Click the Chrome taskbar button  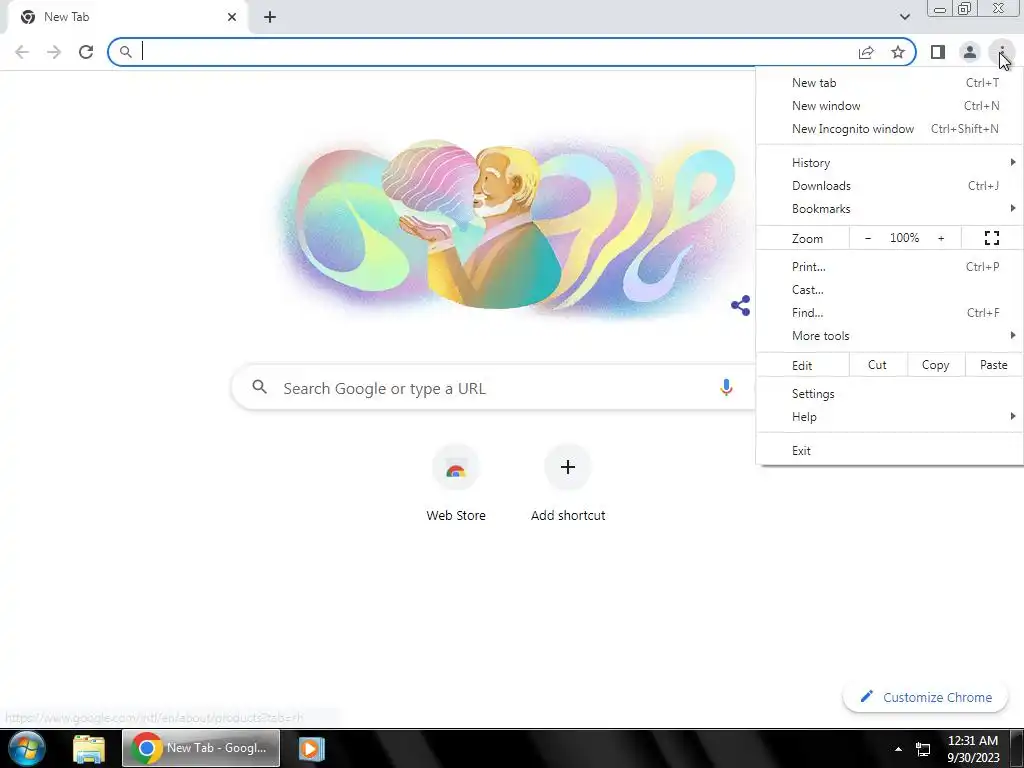tap(201, 748)
